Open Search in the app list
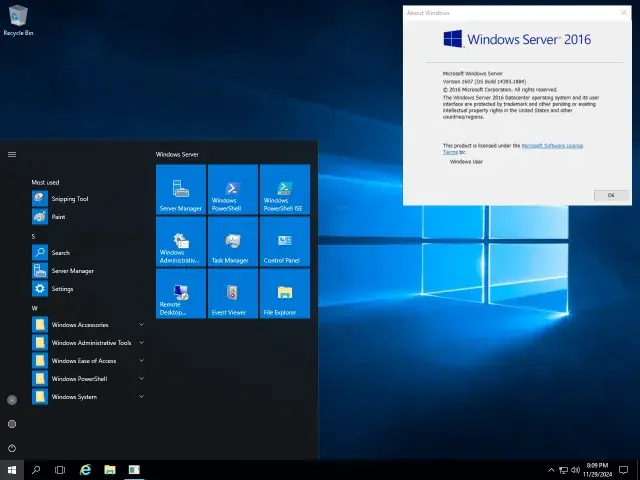This screenshot has width=640, height=480. 88,253
